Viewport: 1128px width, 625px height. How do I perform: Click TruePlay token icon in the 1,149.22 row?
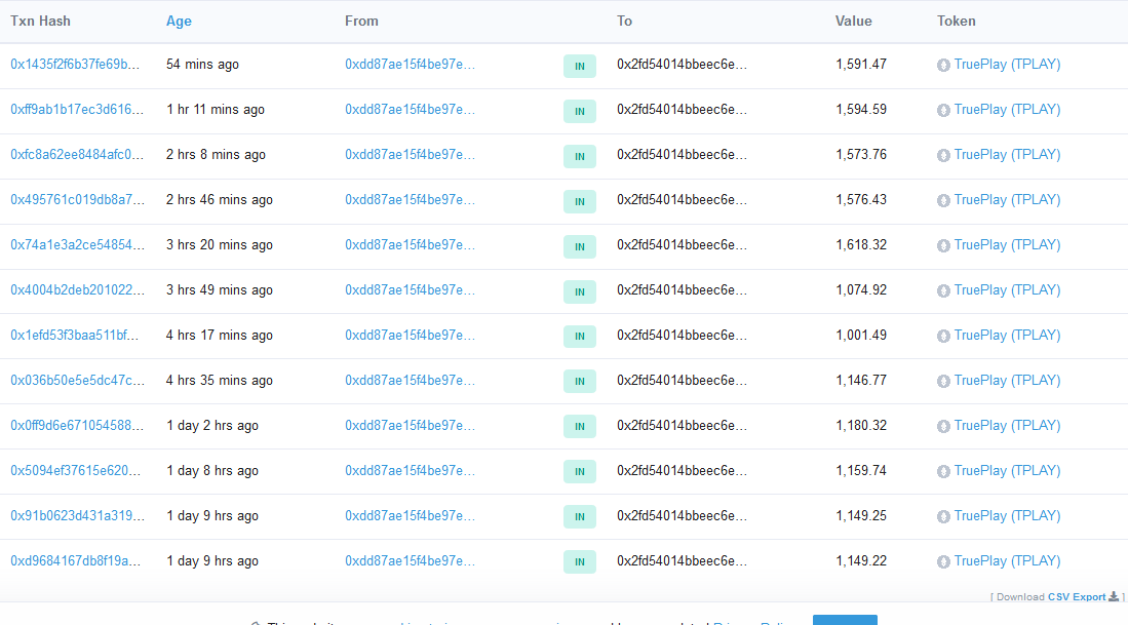coord(943,562)
